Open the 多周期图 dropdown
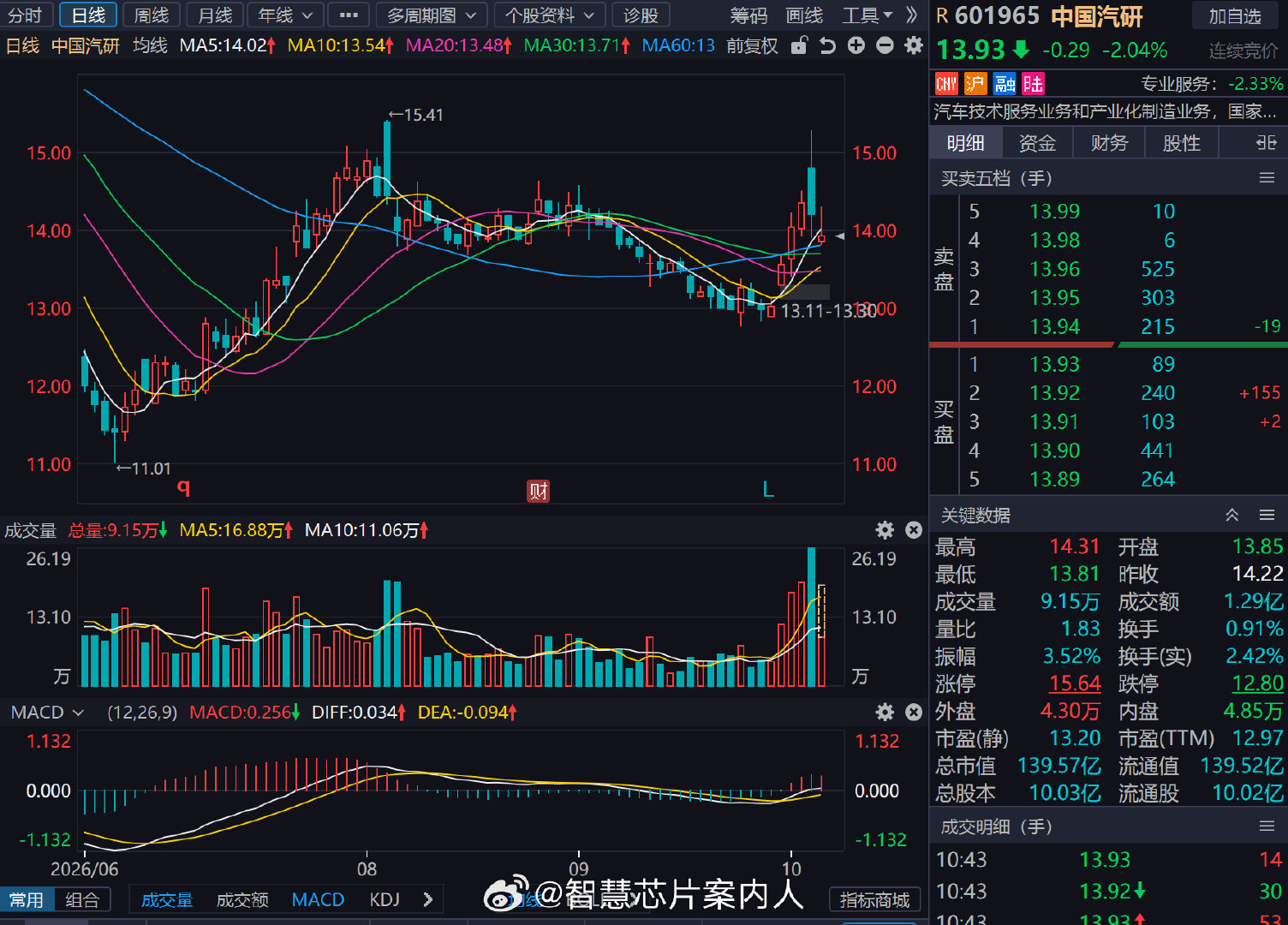The height and width of the screenshot is (925, 1288). click(x=432, y=15)
